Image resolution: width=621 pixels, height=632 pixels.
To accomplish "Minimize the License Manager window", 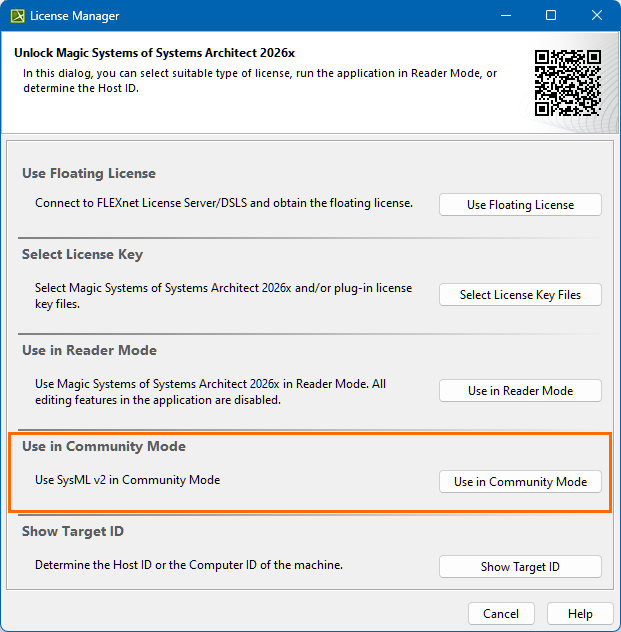I will click(x=506, y=16).
